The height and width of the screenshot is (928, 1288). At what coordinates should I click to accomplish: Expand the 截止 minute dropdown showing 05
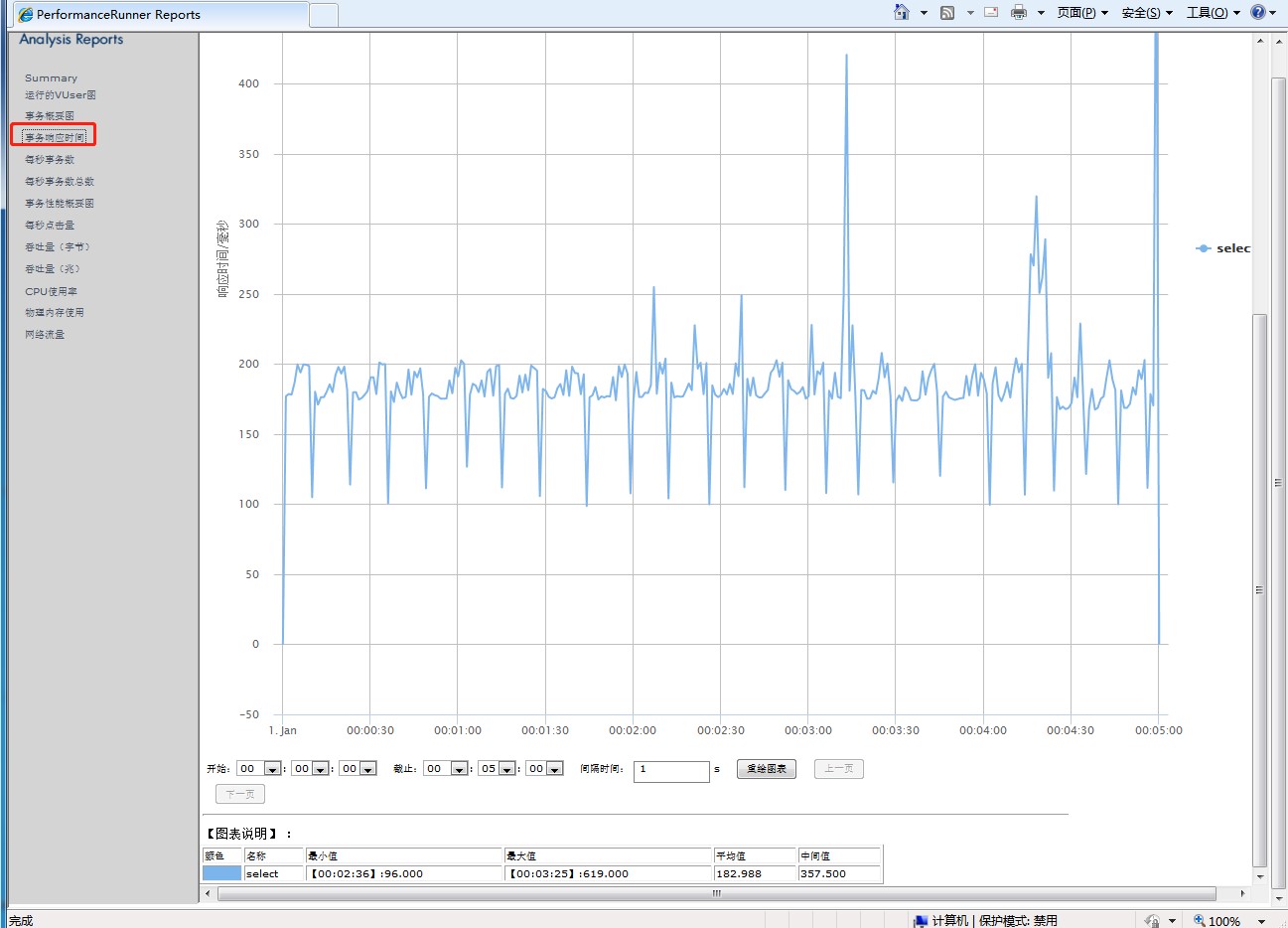click(506, 769)
